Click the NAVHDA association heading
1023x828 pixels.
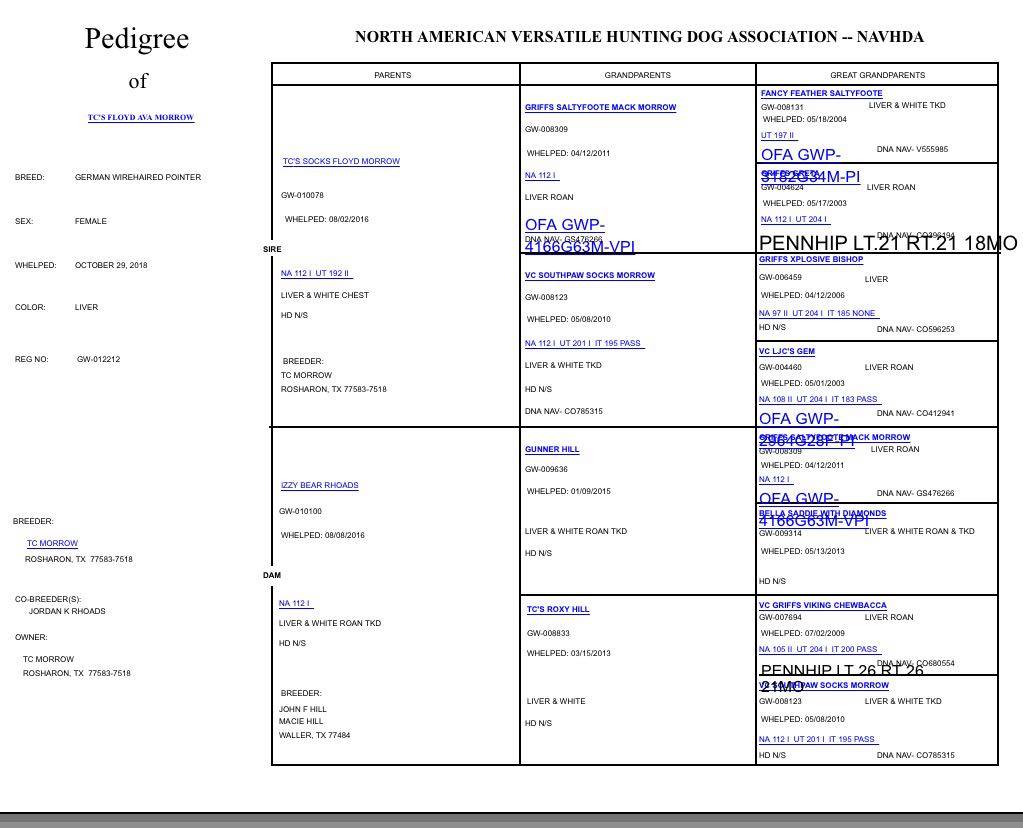click(639, 37)
